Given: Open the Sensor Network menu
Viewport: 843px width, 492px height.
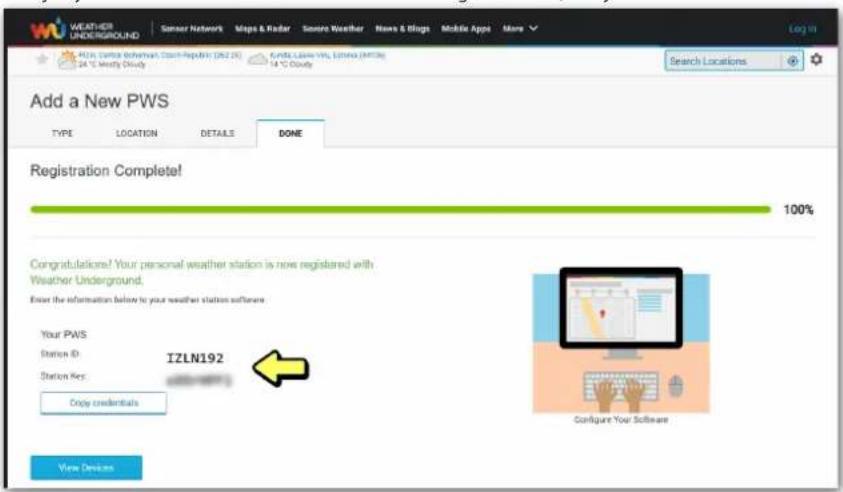Looking at the screenshot, I should [192, 28].
